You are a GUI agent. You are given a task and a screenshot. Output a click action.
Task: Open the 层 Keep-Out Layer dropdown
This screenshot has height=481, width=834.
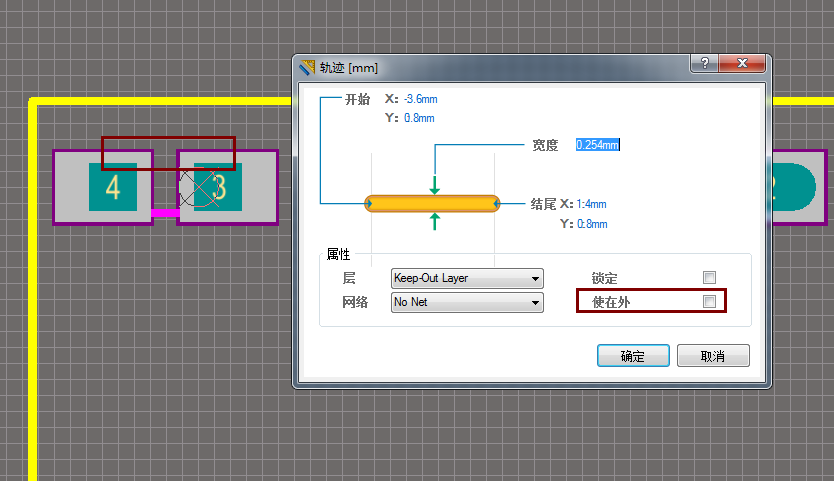(x=467, y=278)
